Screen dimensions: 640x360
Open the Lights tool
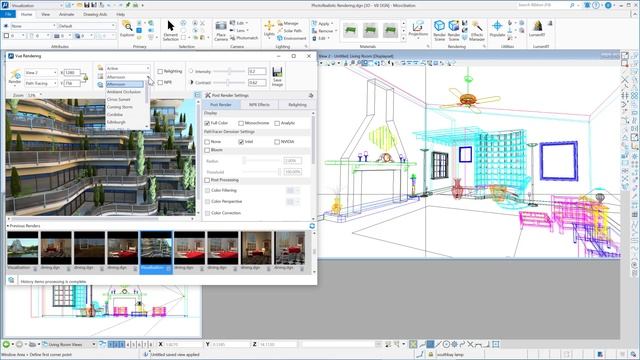click(269, 29)
